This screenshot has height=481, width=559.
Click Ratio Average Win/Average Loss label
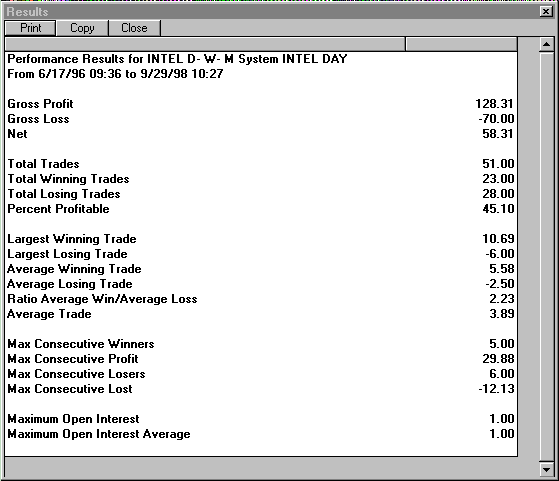click(102, 299)
